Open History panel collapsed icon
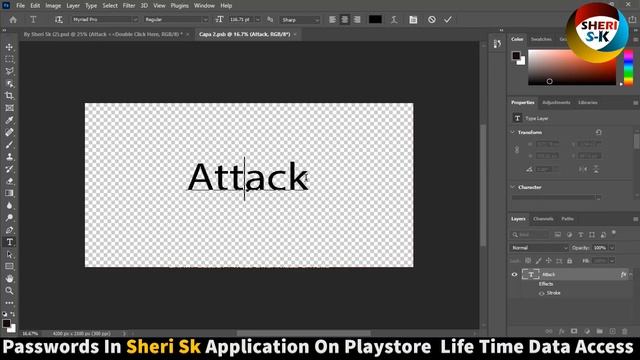This screenshot has height=360, width=640. (x=497, y=44)
